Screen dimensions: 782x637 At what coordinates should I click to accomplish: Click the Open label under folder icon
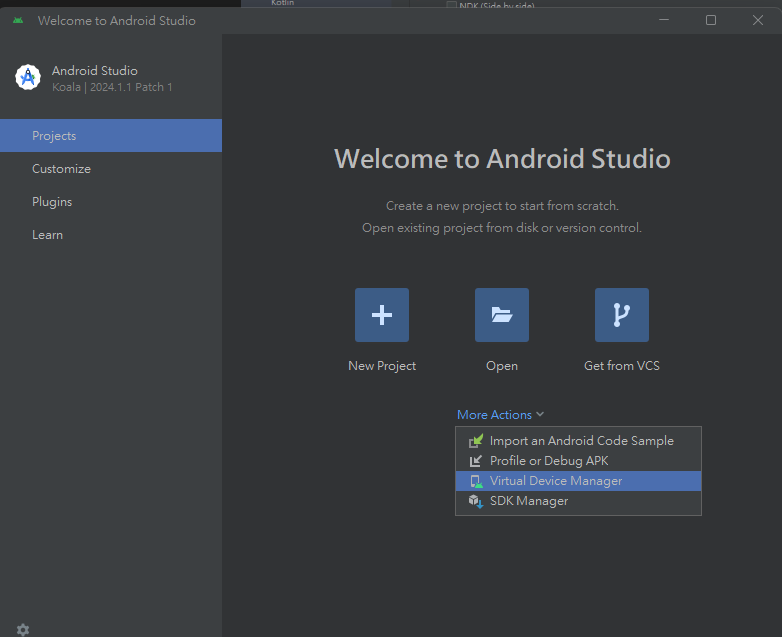coord(502,366)
